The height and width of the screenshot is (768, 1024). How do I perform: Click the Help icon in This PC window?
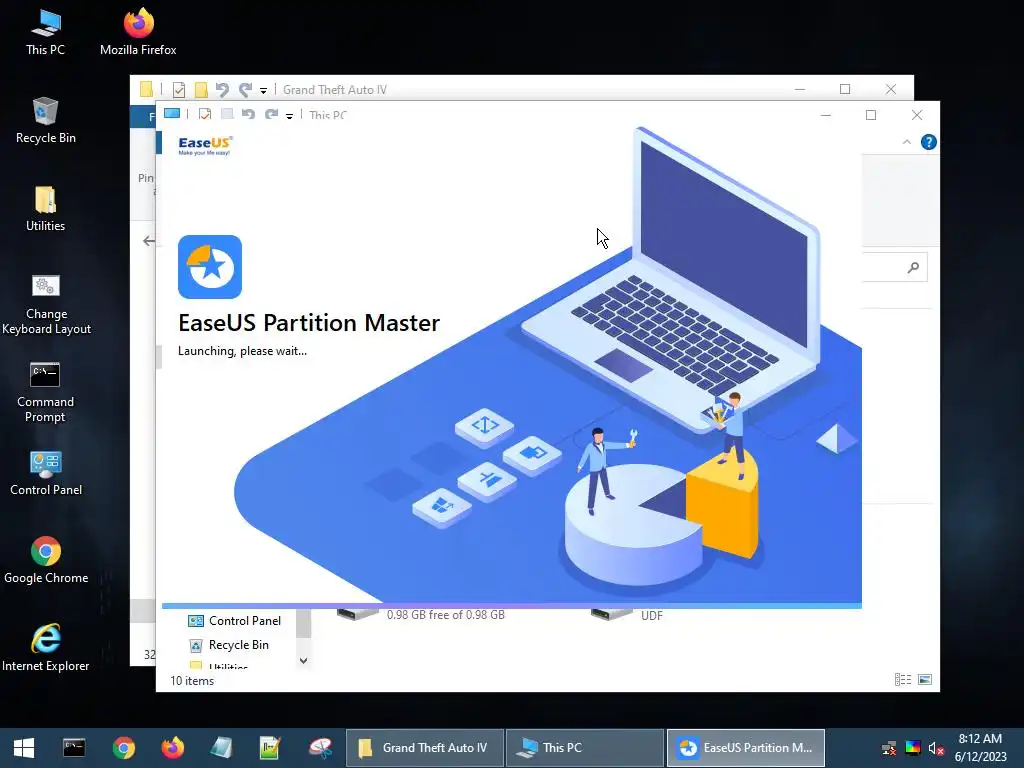click(x=928, y=142)
